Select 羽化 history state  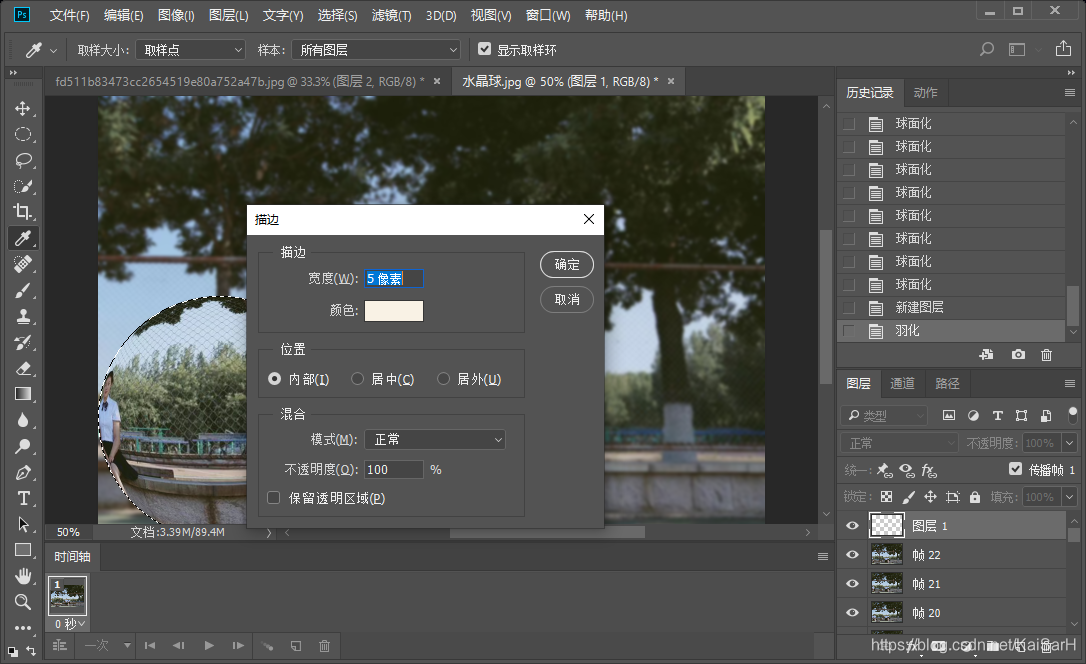tap(952, 331)
